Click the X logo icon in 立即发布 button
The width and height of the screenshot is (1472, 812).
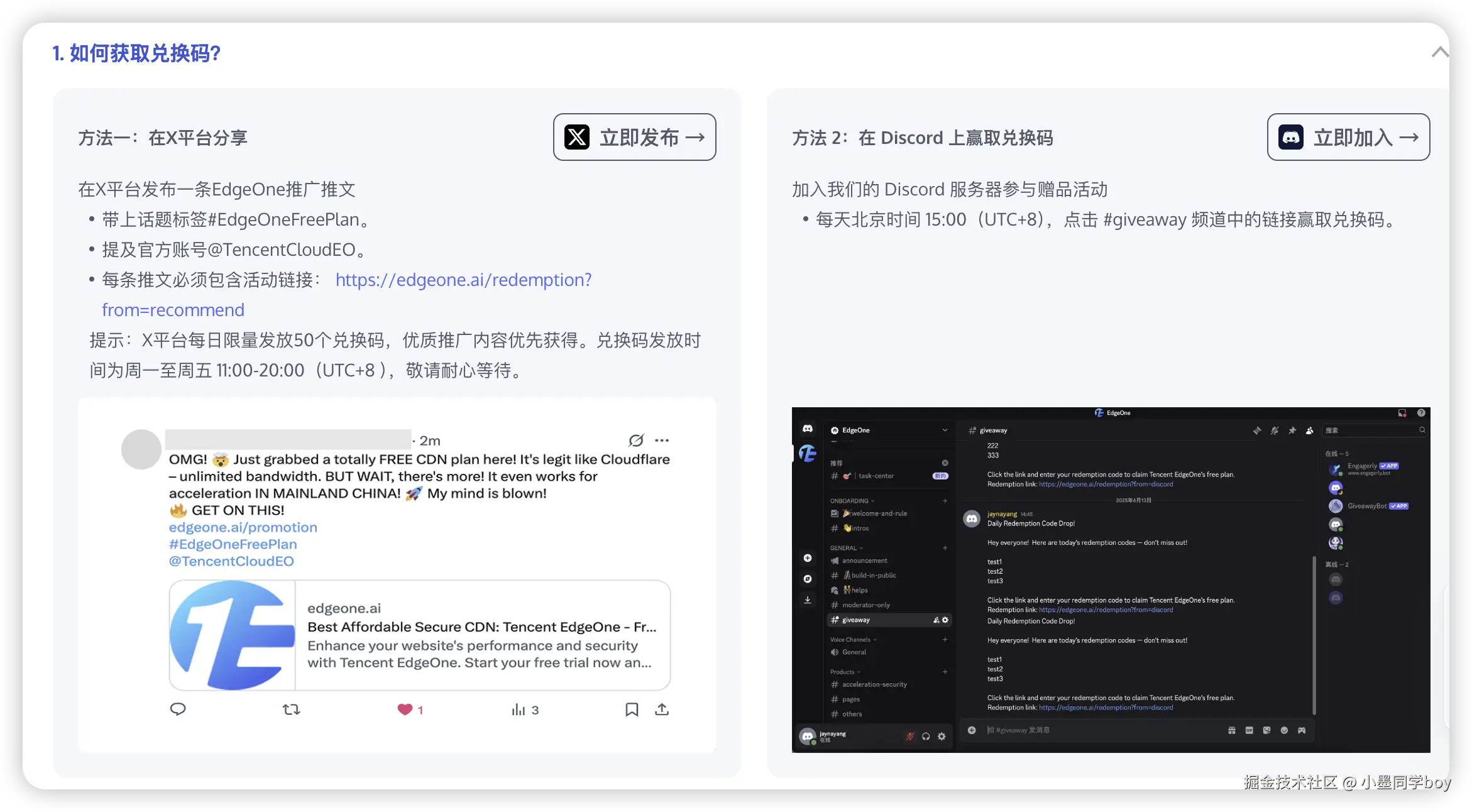(x=576, y=137)
